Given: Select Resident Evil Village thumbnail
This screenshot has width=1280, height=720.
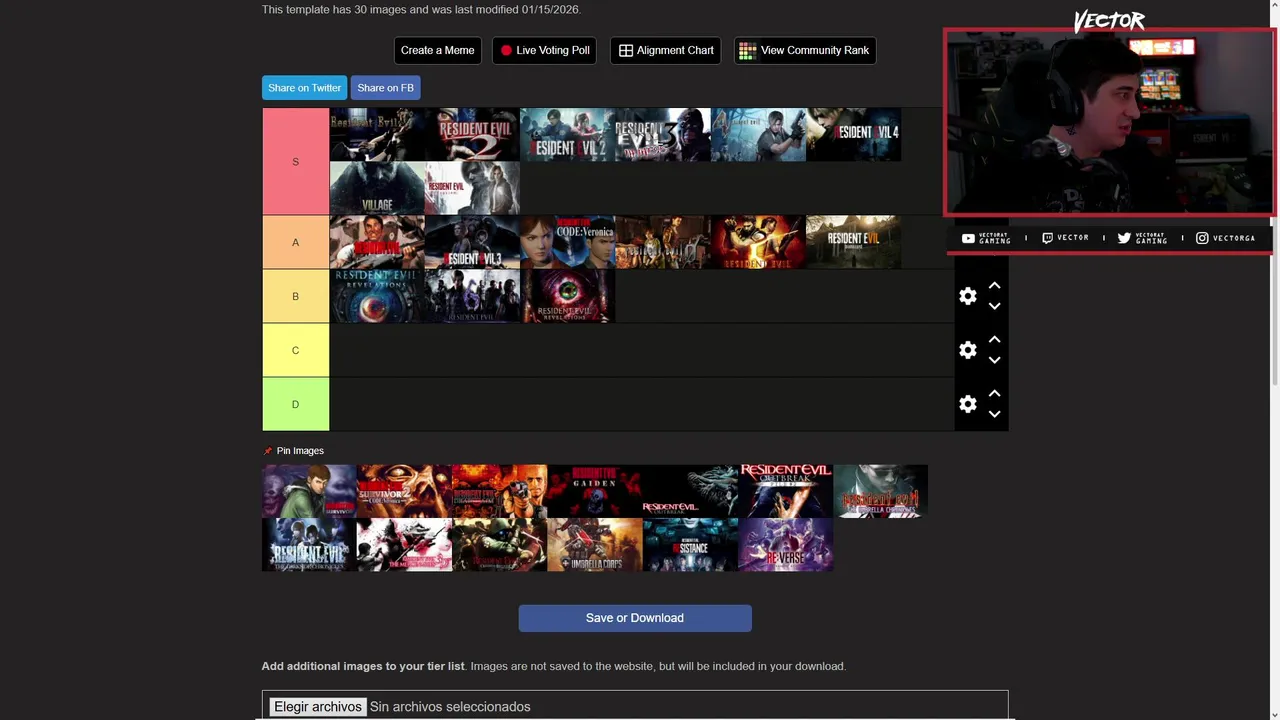Looking at the screenshot, I should 377,188.
